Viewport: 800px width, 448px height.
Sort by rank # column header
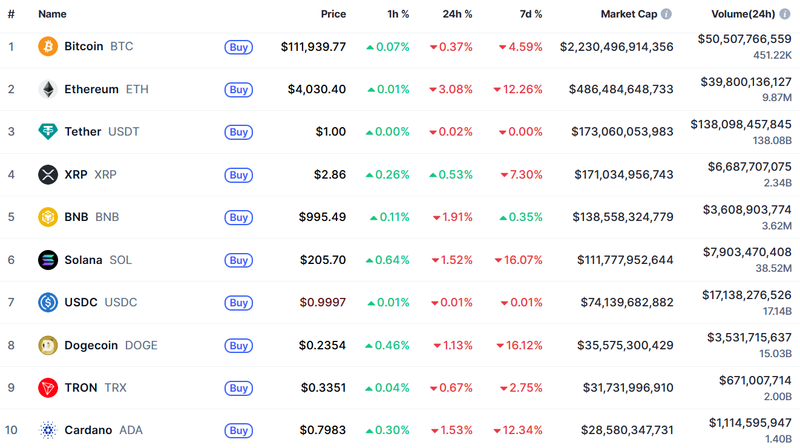pos(11,15)
